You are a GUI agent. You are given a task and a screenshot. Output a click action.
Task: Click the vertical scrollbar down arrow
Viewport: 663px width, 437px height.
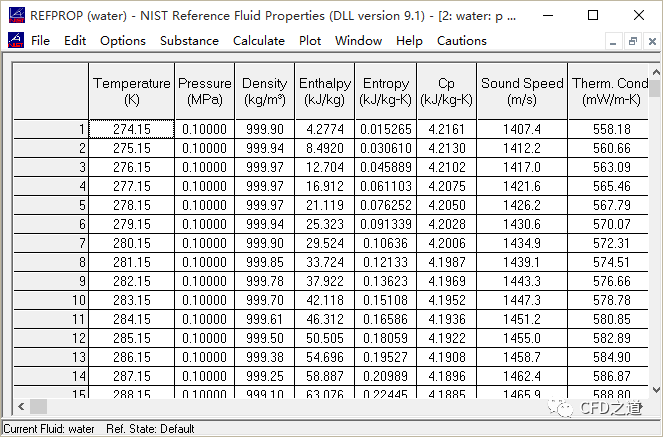click(655, 390)
